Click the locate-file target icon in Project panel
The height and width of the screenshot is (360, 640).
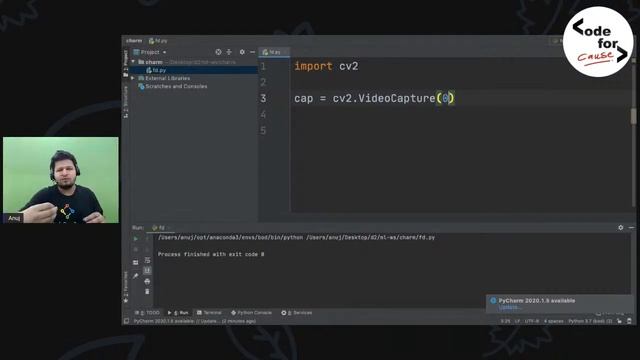(218, 52)
